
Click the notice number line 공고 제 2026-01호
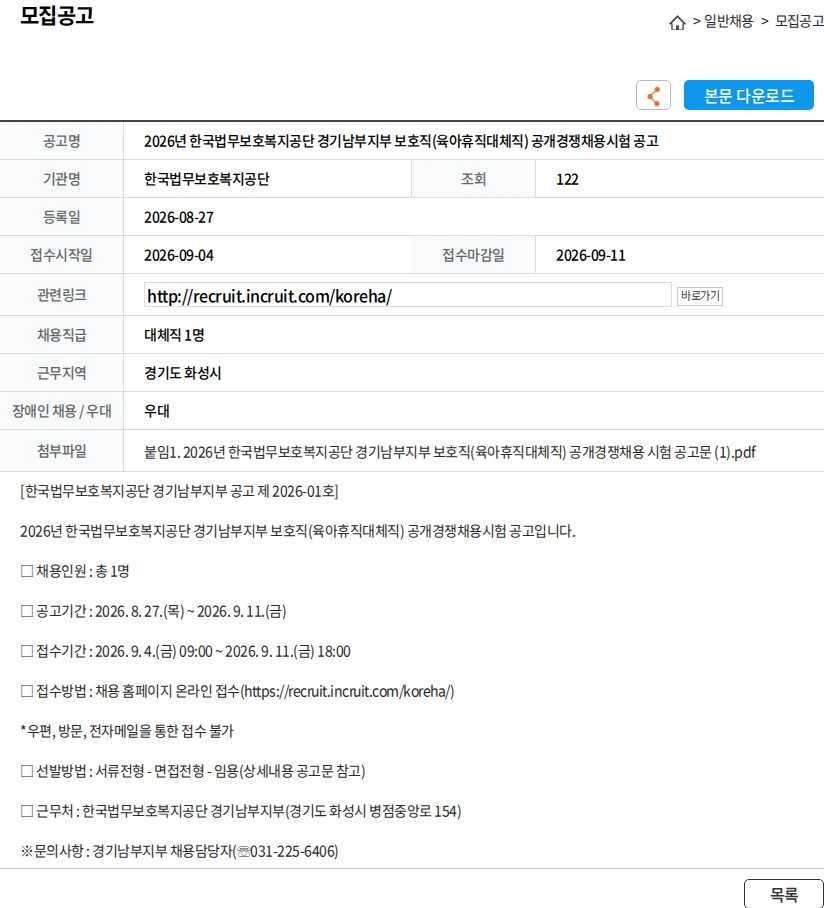point(179,492)
